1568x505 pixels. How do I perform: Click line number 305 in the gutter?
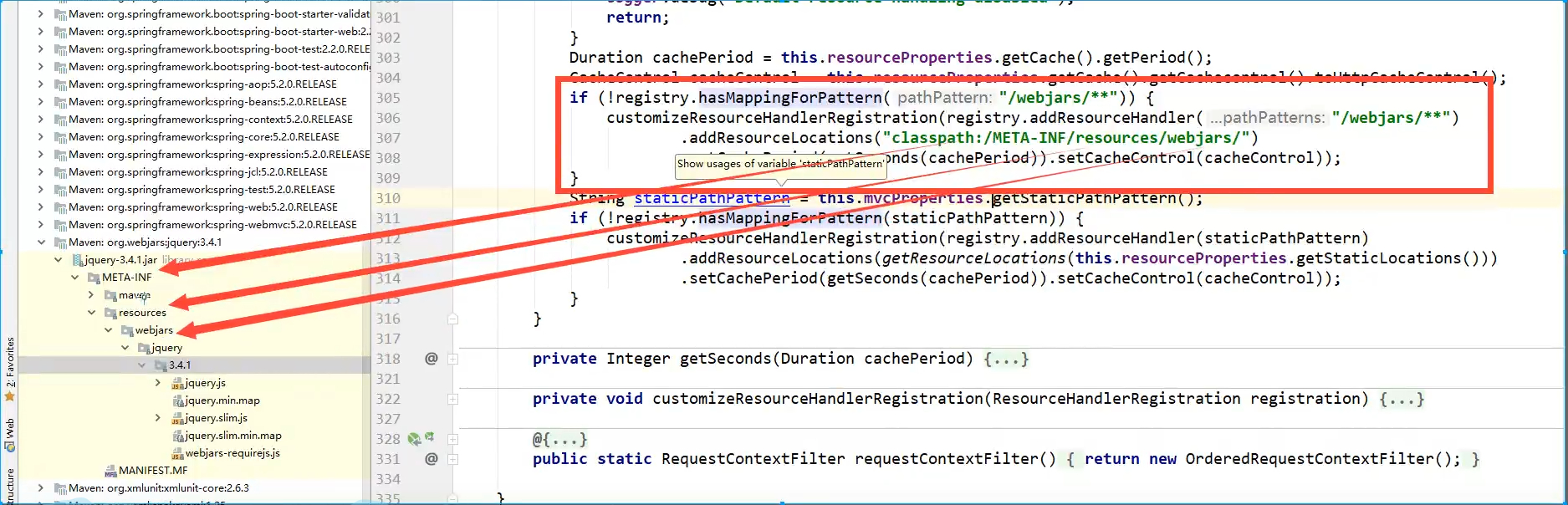pyautogui.click(x=388, y=98)
